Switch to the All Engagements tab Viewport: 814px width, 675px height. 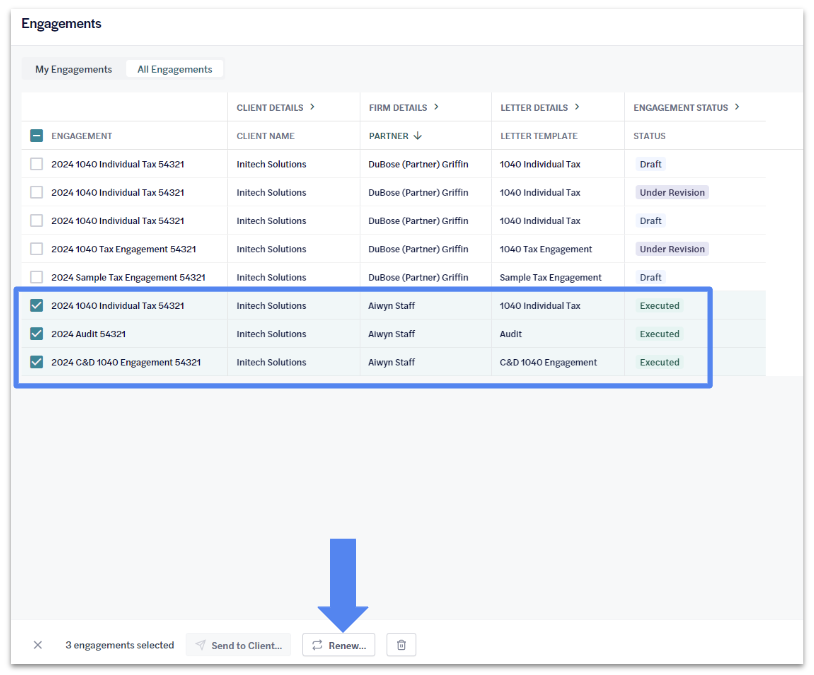174,69
